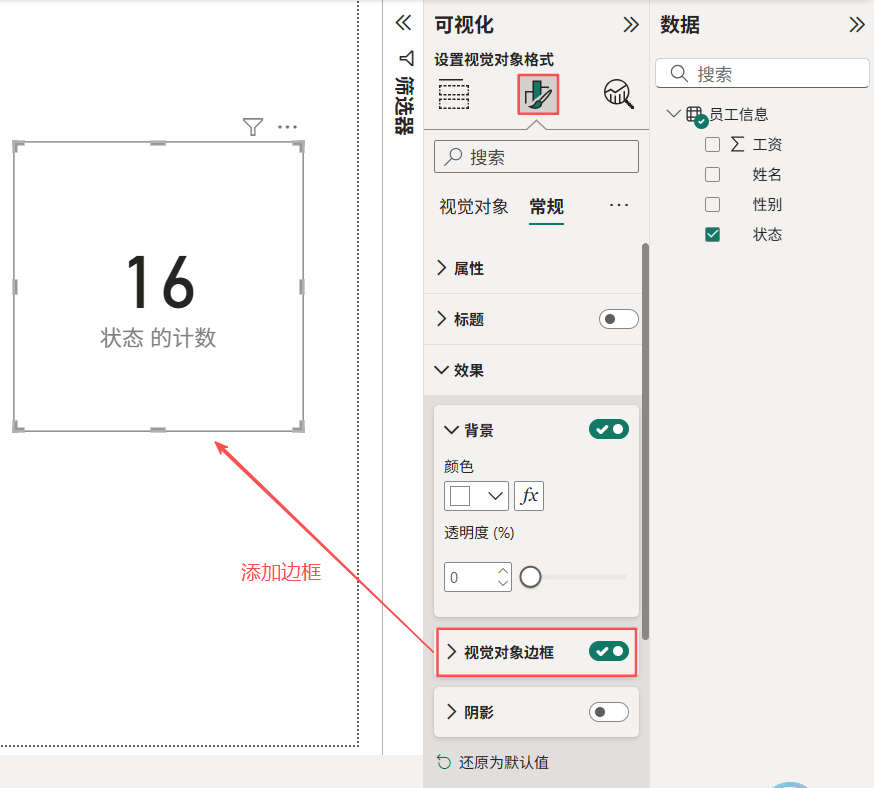Click the 工资 field name
The width and height of the screenshot is (874, 788).
pos(767,144)
